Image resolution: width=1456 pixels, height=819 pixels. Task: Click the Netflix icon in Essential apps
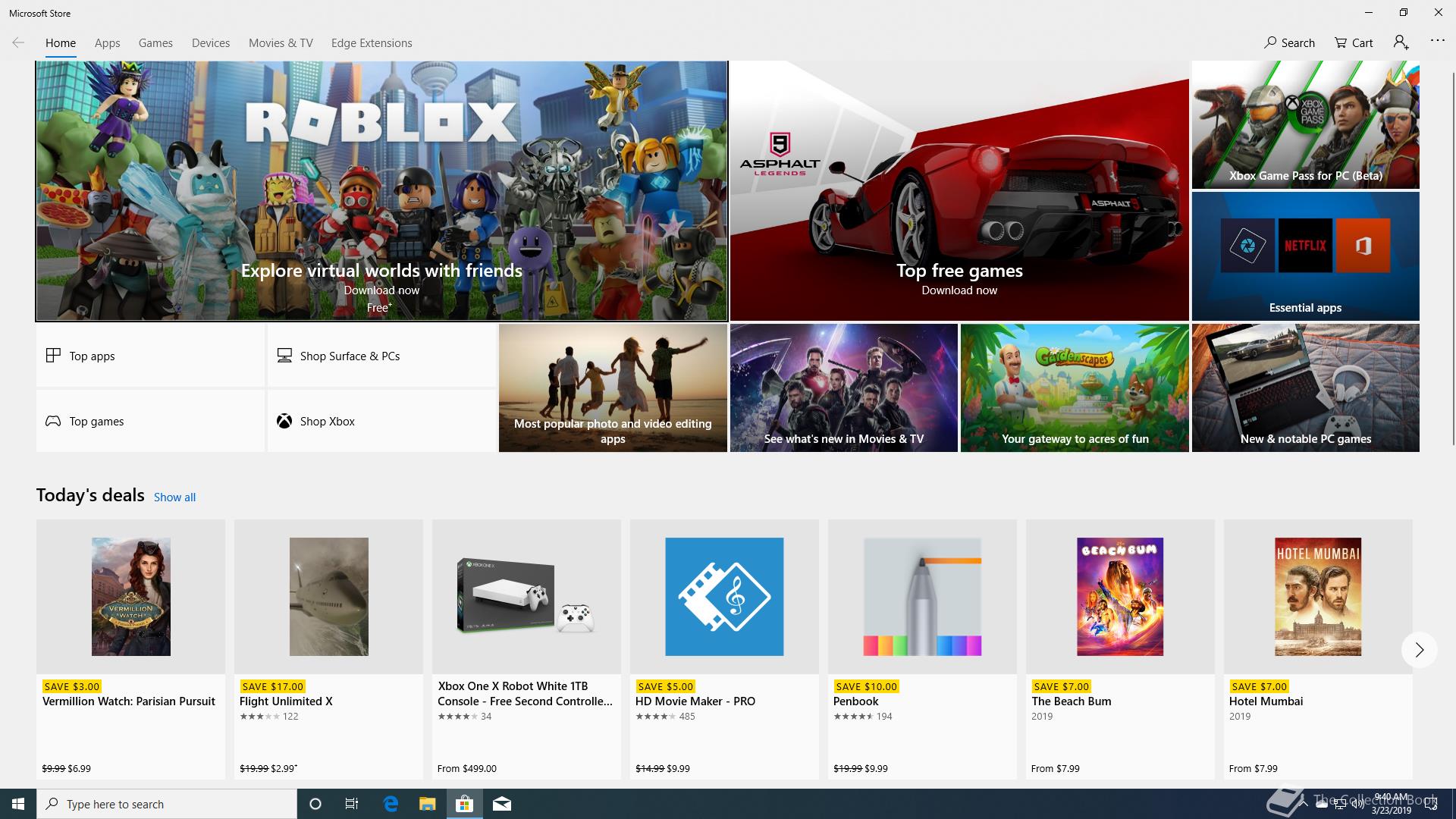coord(1305,246)
